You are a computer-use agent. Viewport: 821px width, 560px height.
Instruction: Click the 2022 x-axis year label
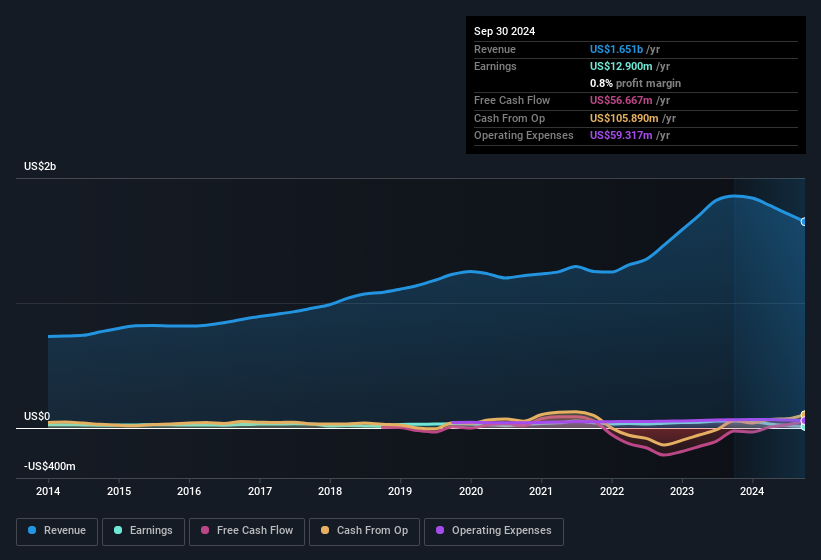click(612, 491)
